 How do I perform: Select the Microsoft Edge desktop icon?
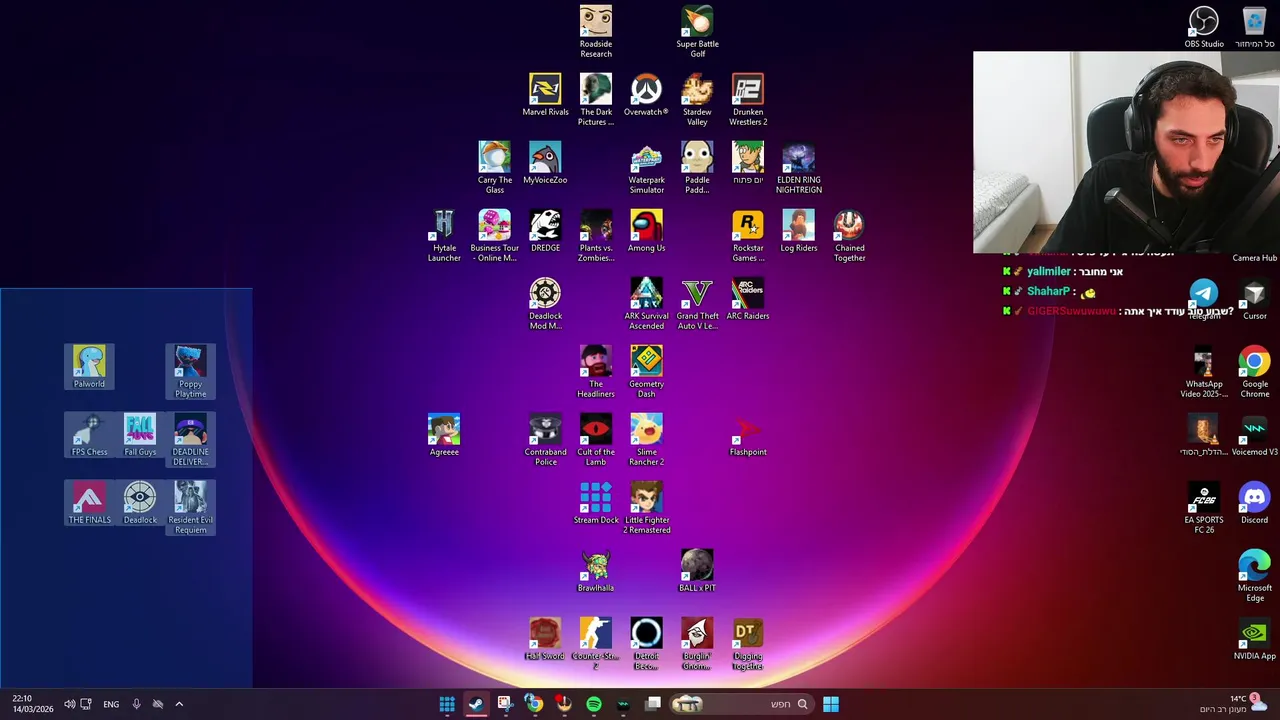pos(1254,576)
